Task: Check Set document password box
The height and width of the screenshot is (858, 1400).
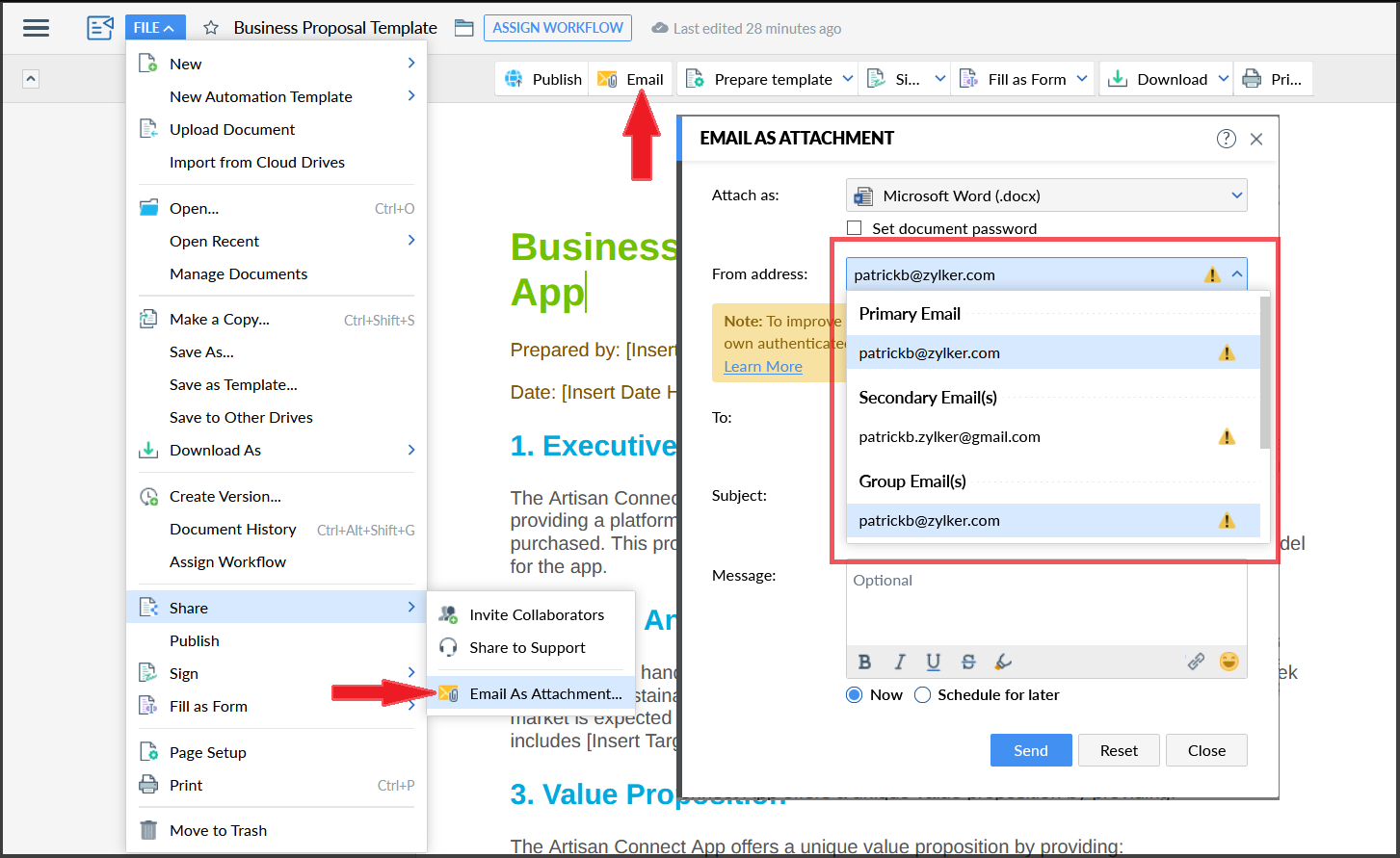Action: click(x=854, y=228)
